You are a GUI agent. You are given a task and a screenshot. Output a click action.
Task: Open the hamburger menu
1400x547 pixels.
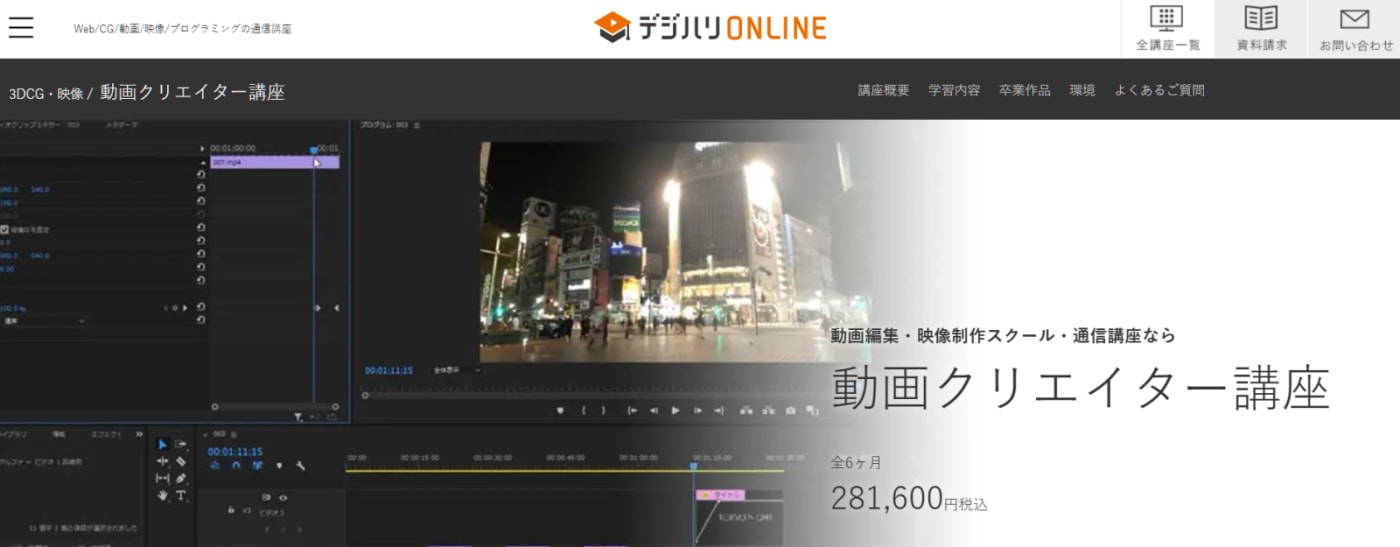[21, 28]
